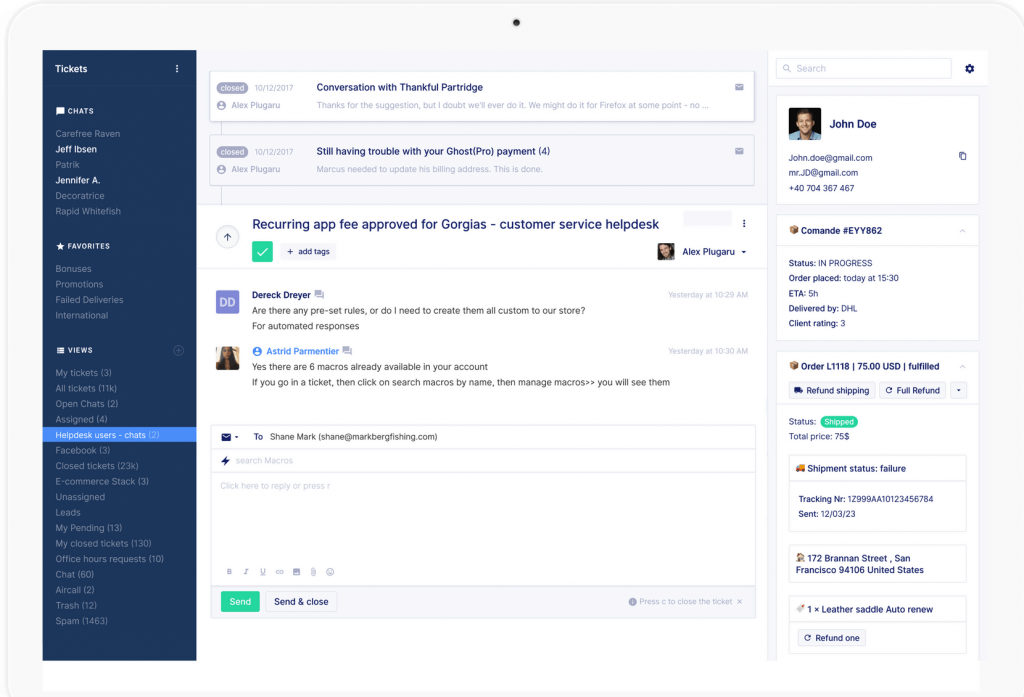Select 'Closed tickets (23k)' view in the sidebar
1024x697 pixels.
pos(97,466)
